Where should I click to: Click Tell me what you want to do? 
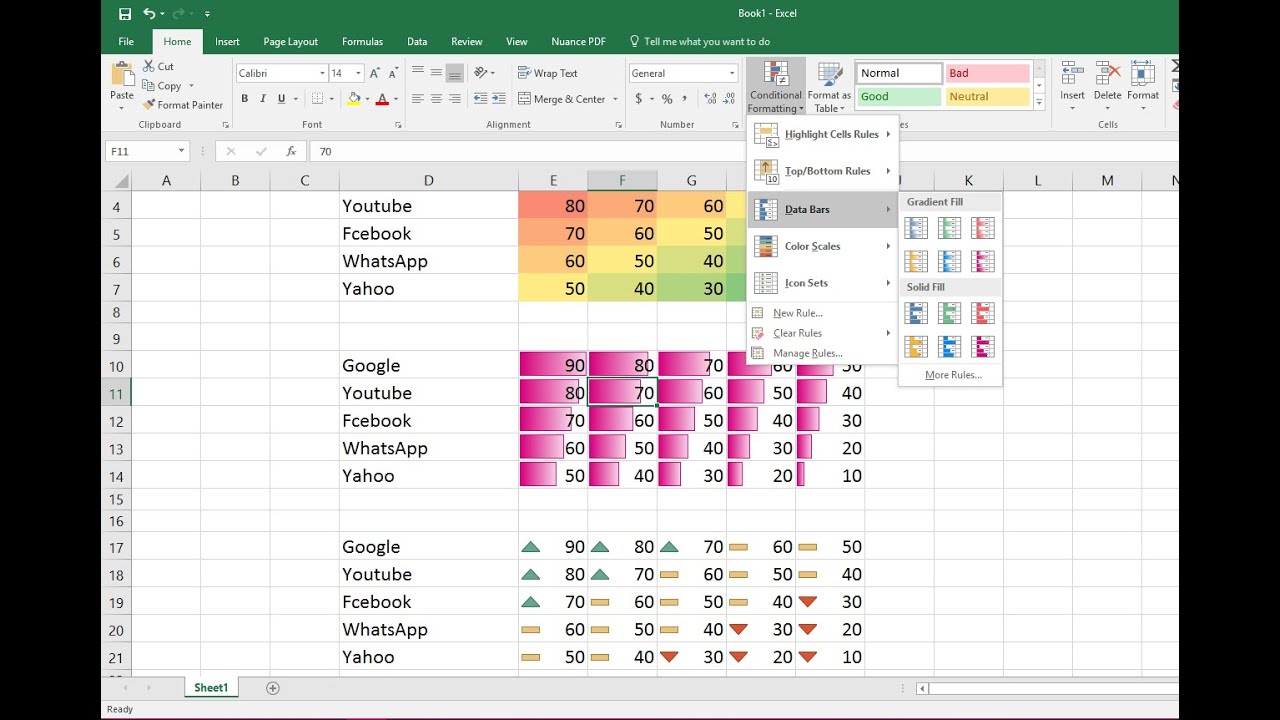click(x=707, y=42)
